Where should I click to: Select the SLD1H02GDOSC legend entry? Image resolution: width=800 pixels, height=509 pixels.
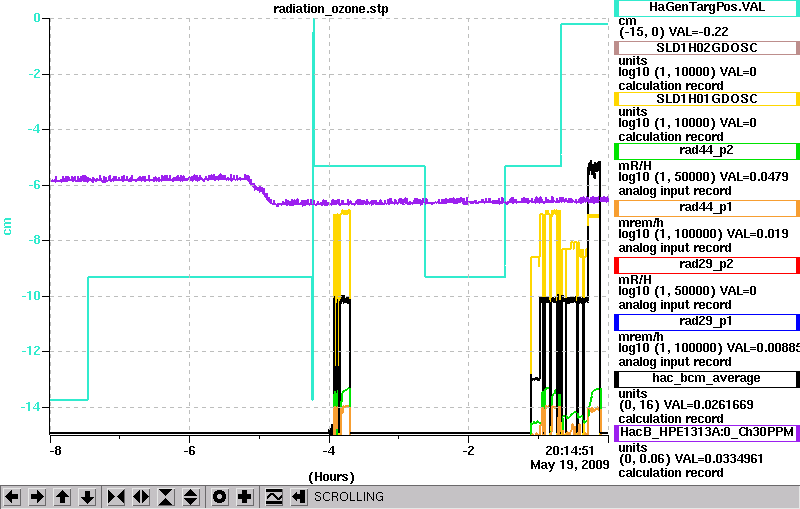point(707,48)
